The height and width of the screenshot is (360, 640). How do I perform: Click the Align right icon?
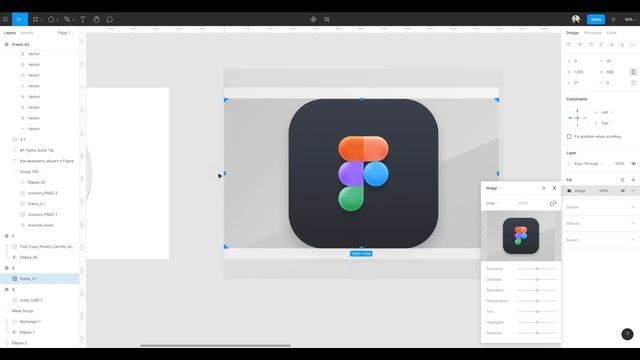[x=591, y=44]
